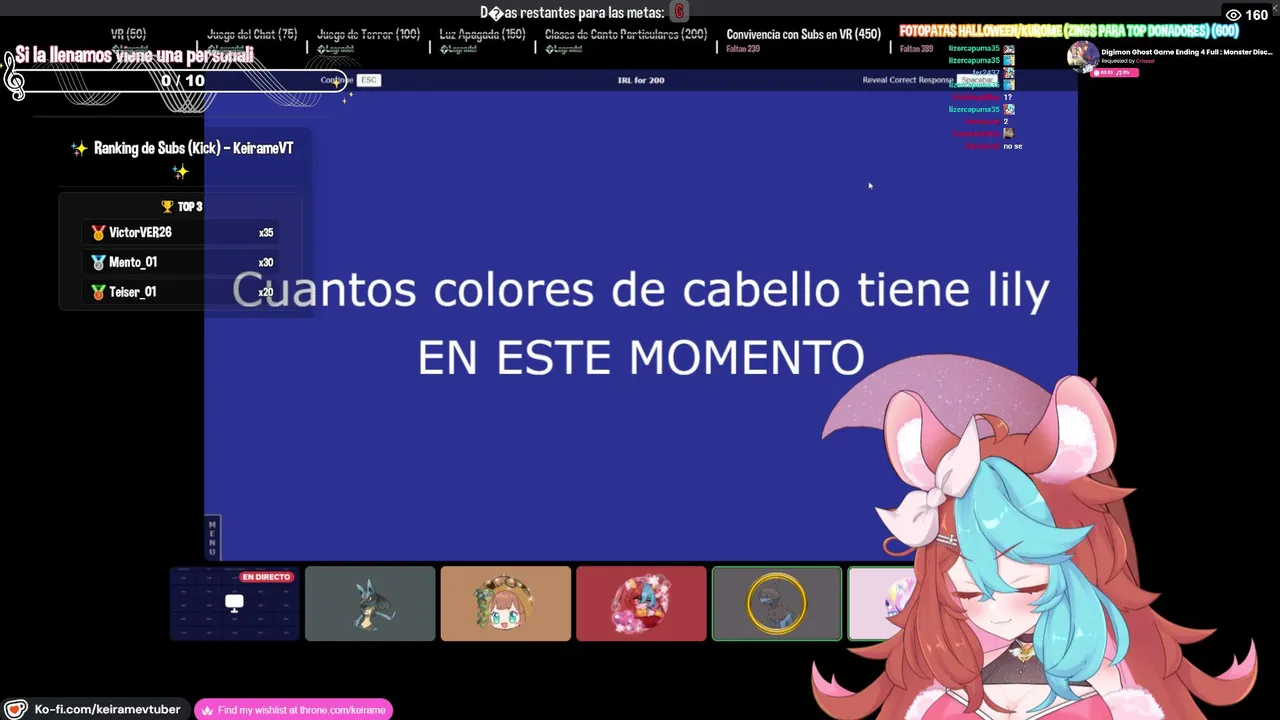Click the Ranking de Subs (Kick) heading

(x=193, y=148)
